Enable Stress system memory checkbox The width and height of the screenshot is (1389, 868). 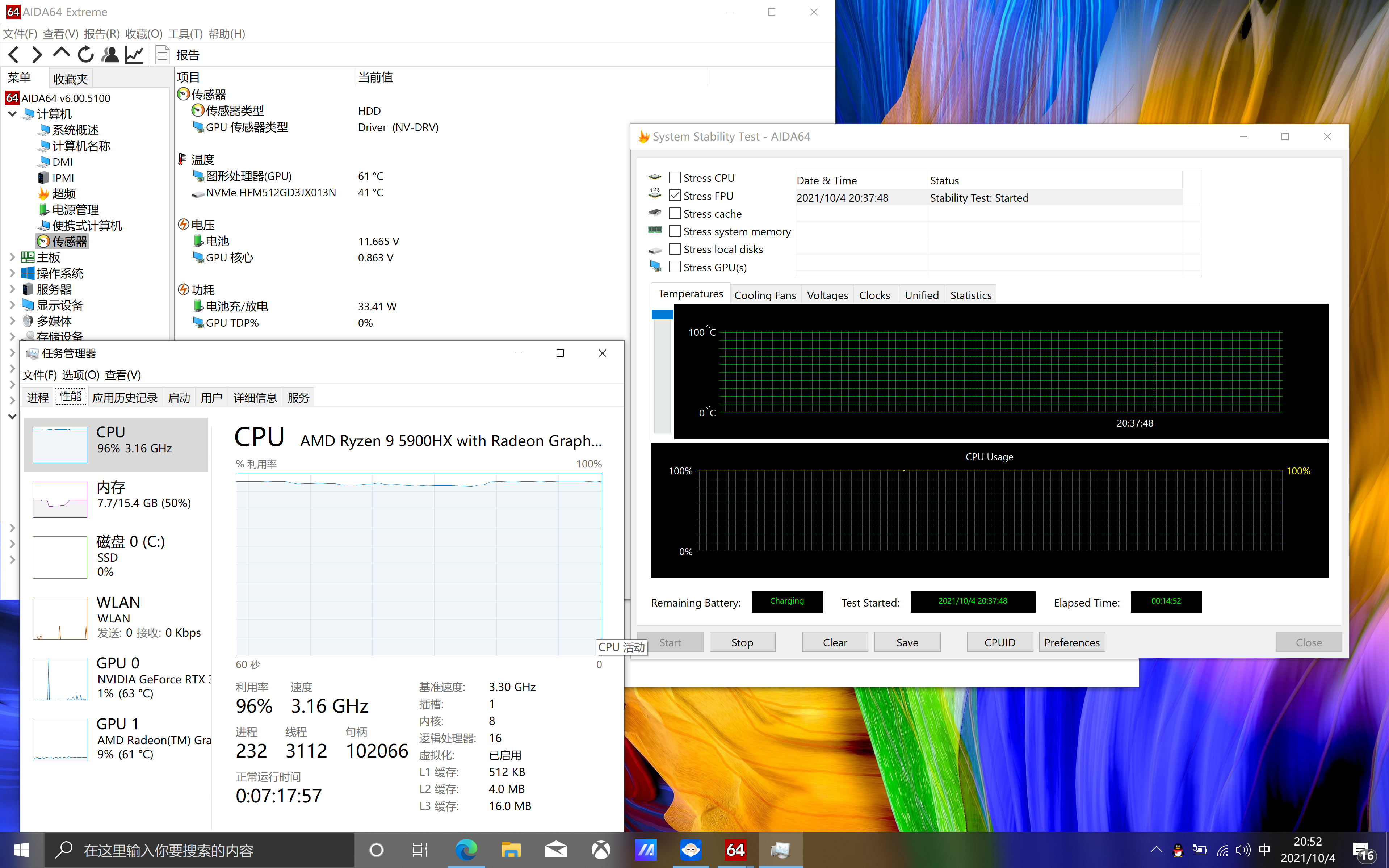675,231
